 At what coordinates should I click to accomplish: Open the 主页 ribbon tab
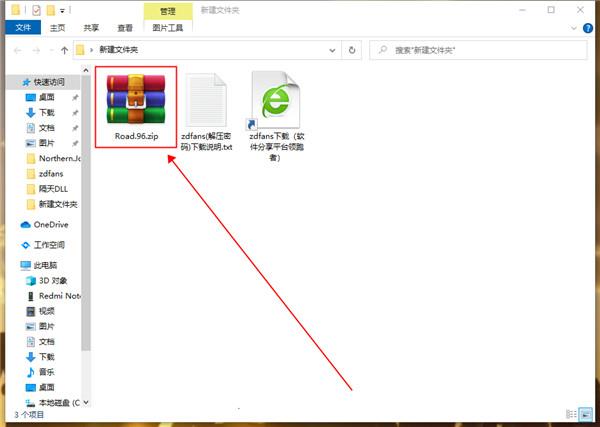57,28
